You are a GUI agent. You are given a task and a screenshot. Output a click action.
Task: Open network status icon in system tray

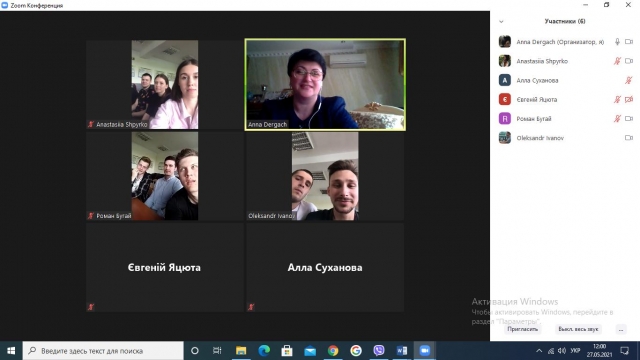[x=551, y=351]
